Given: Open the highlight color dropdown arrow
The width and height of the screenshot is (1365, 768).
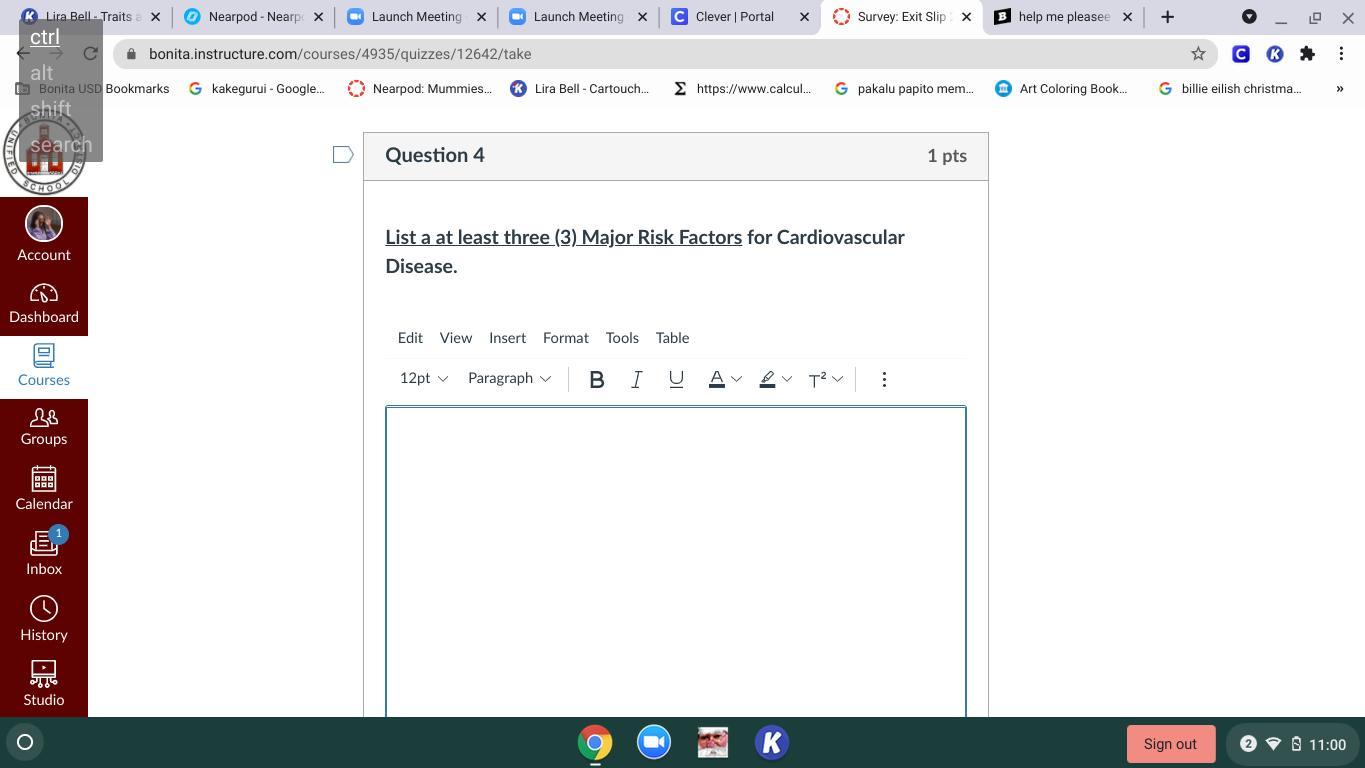Looking at the screenshot, I should coord(787,379).
